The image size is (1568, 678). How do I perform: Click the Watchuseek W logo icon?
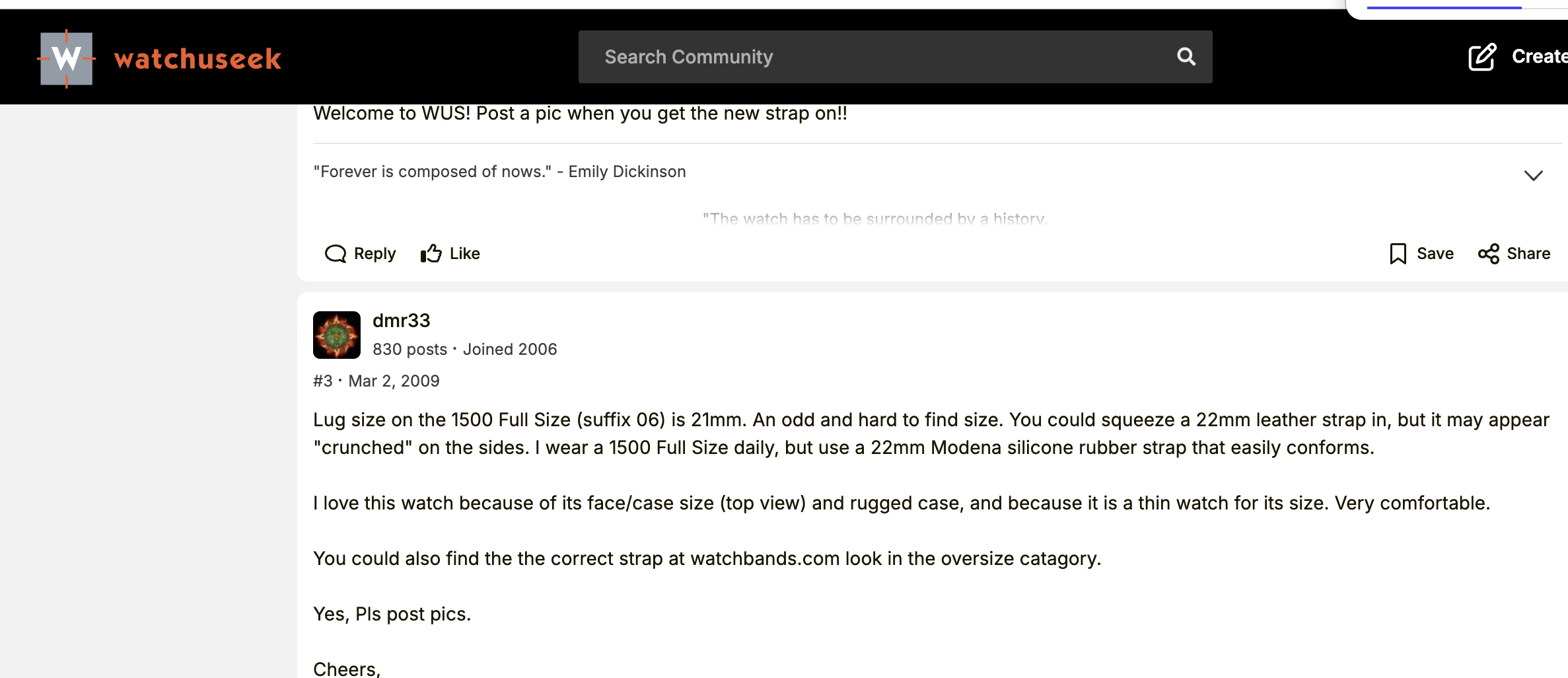click(66, 59)
